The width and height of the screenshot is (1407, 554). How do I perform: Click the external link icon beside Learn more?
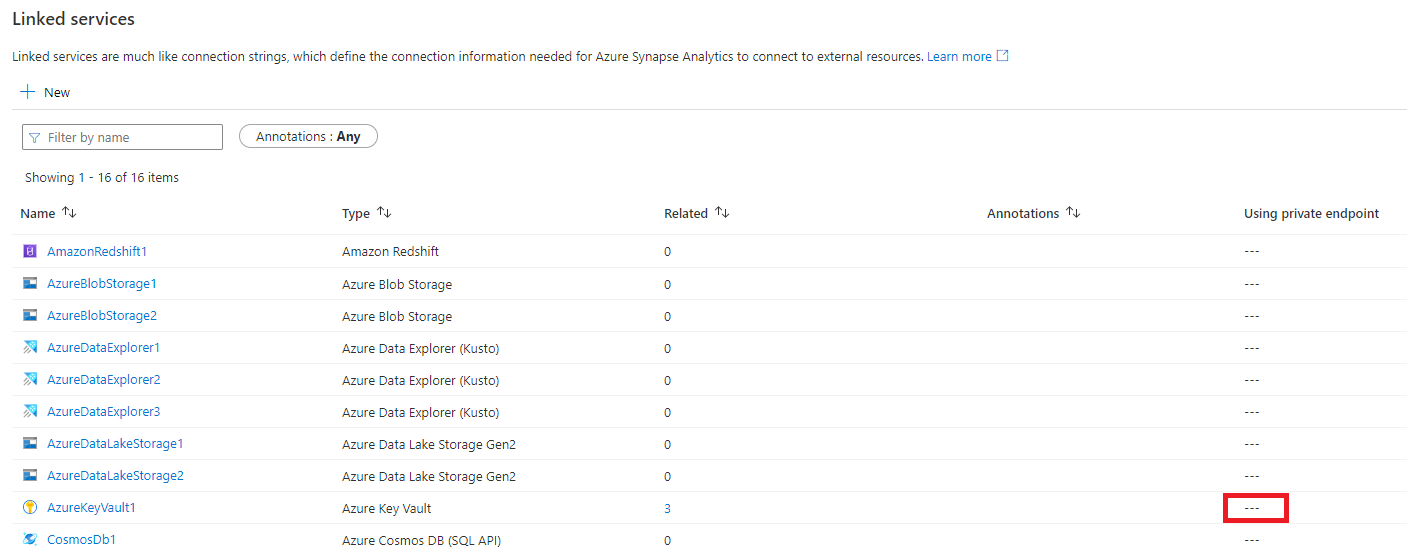point(1002,56)
